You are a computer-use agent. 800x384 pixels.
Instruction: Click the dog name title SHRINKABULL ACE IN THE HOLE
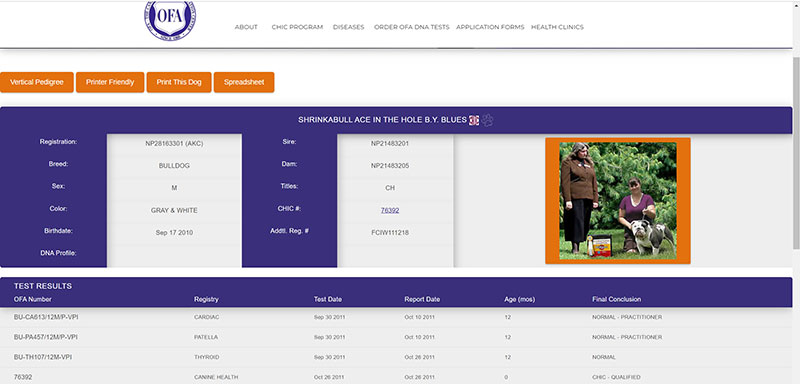[x=382, y=120]
